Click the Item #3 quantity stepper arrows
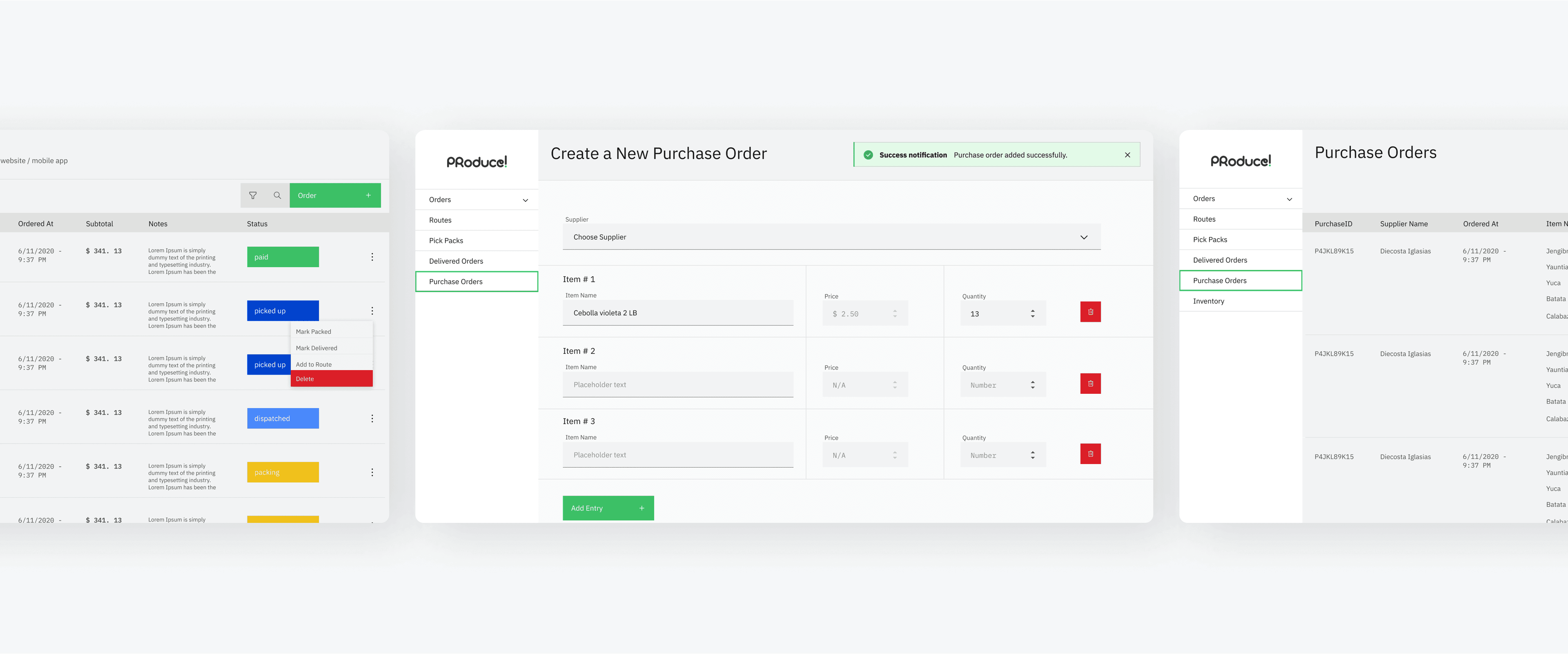1568x654 pixels. (1032, 455)
